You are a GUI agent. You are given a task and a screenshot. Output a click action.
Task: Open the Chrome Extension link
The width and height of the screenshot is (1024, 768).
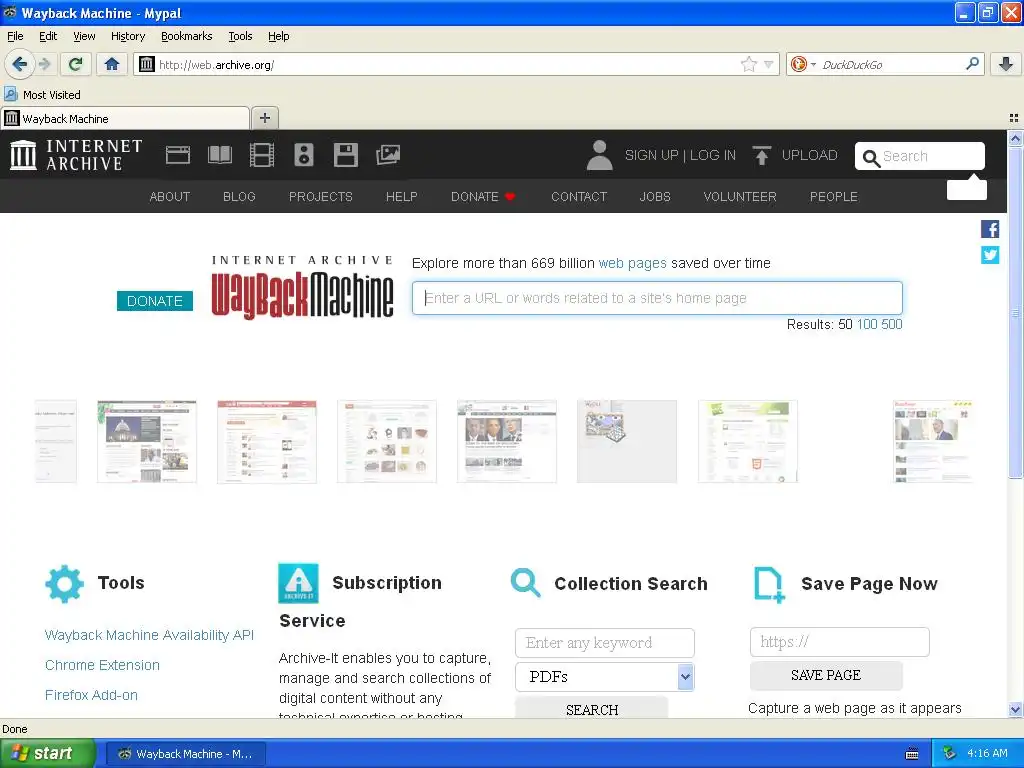tap(103, 665)
